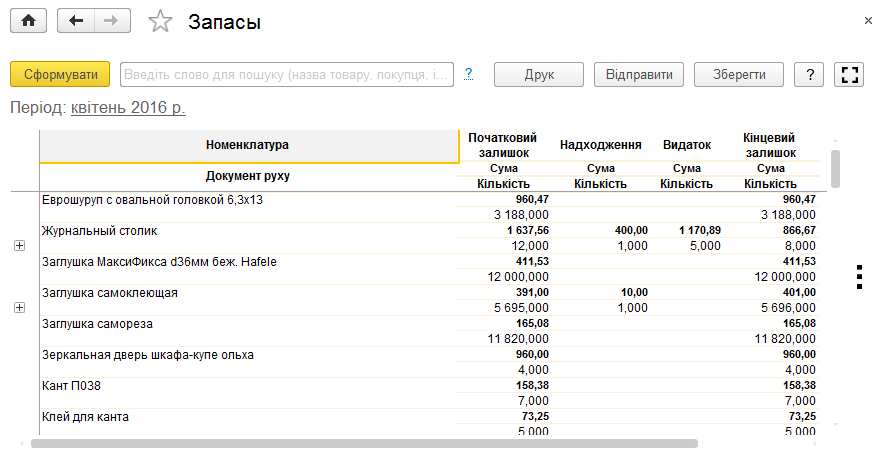The image size is (876, 455).
Task: Select opening sum cell 73,25
Action: click(x=535, y=416)
